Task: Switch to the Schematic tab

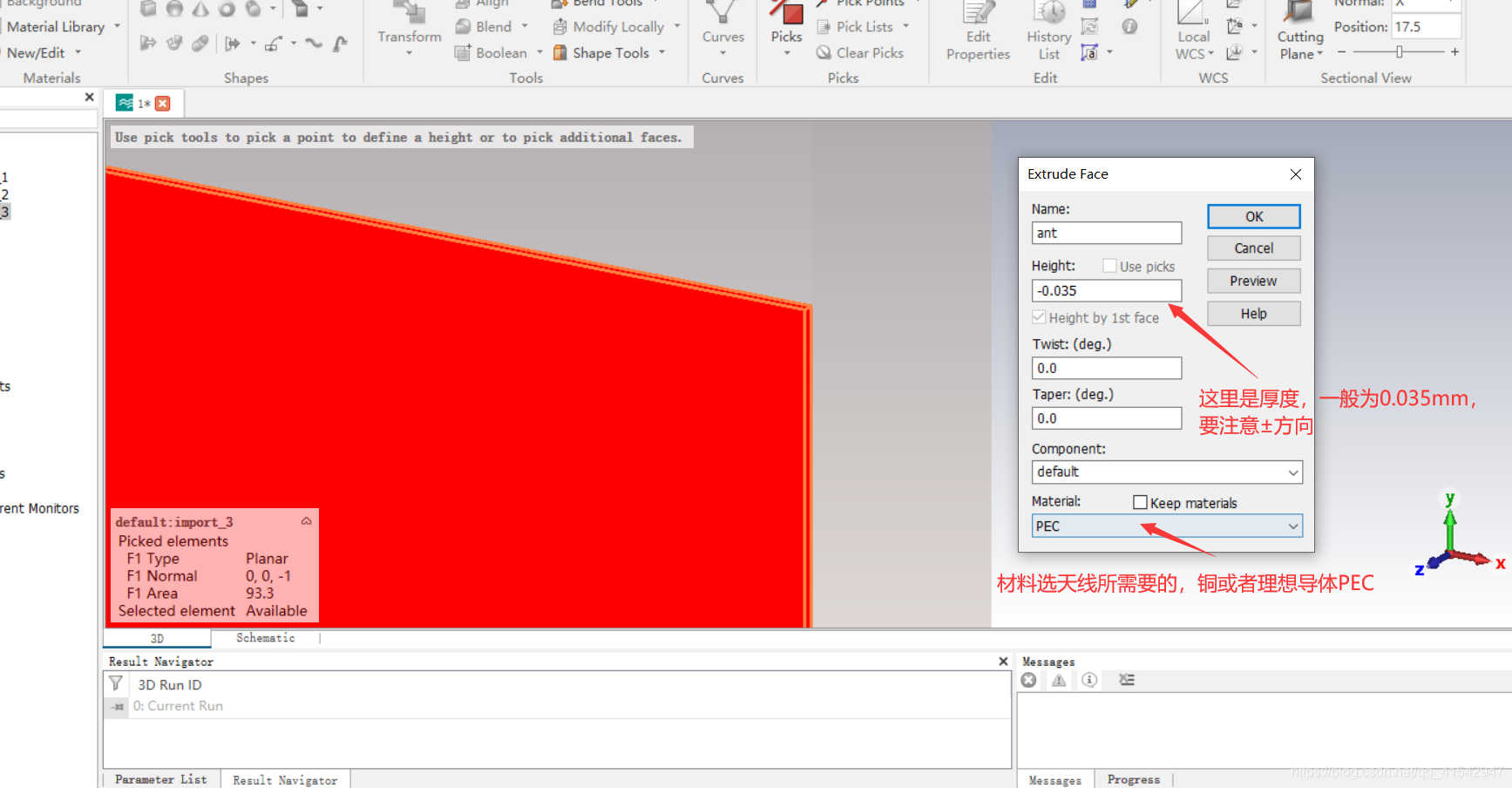Action: coord(266,638)
